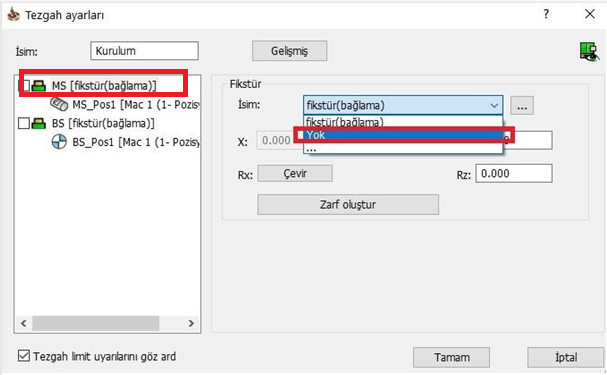Choose Yok in the fixture dropdown list

[x=403, y=135]
